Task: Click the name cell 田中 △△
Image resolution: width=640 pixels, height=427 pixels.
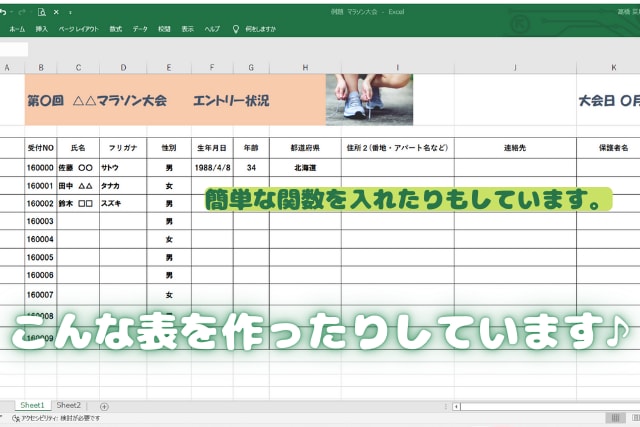Action: click(78, 186)
